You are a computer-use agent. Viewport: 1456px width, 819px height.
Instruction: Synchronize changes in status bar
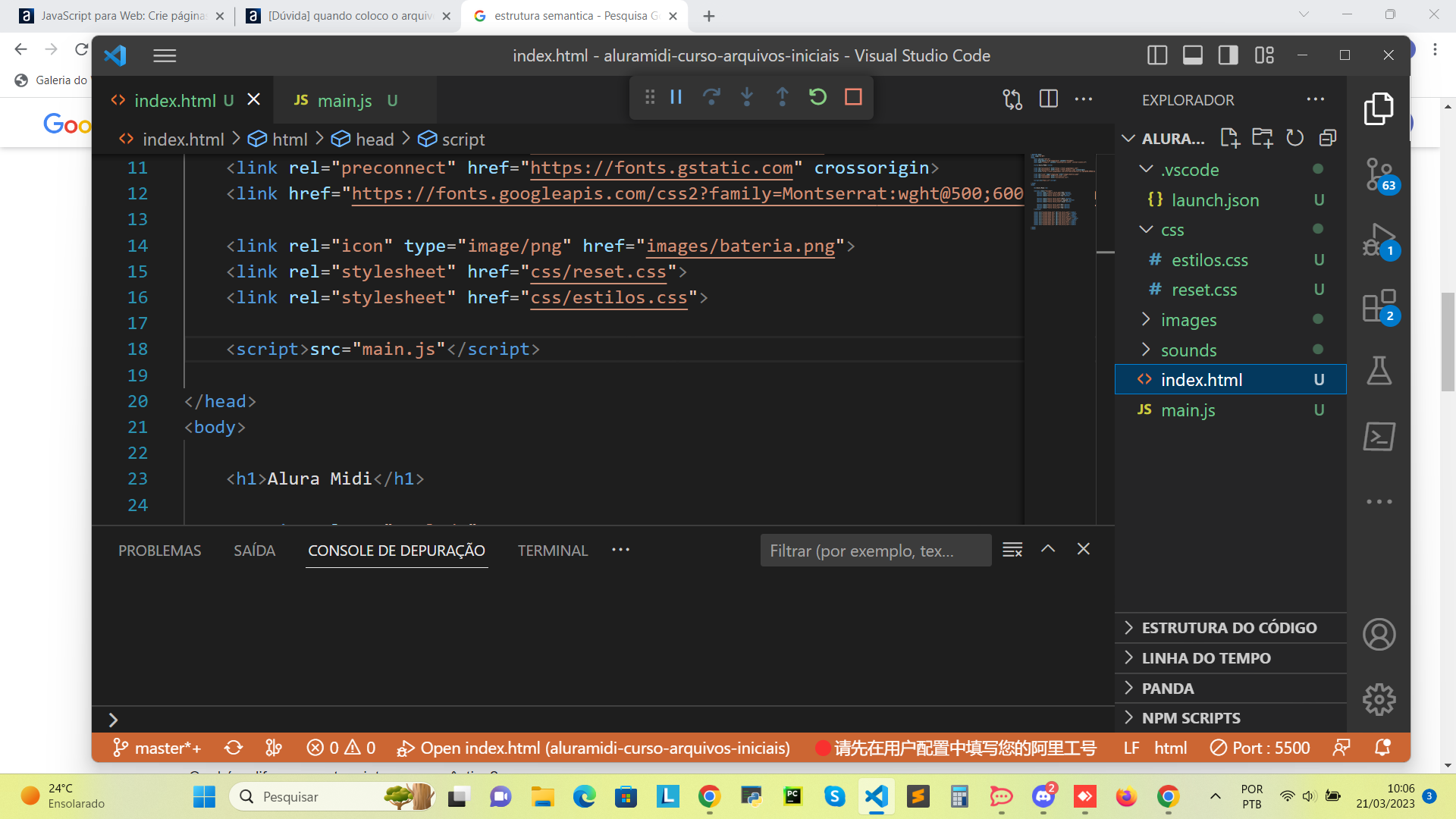pyautogui.click(x=234, y=748)
